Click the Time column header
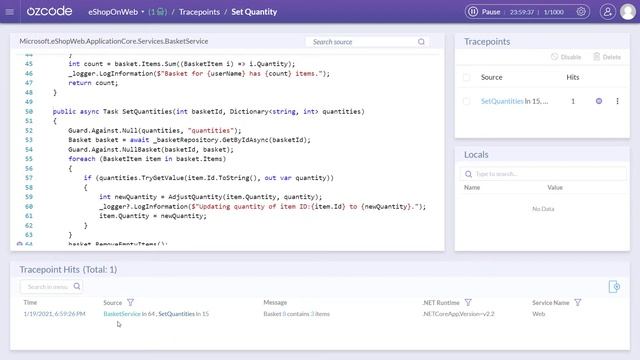640x360 pixels. pos(30,302)
